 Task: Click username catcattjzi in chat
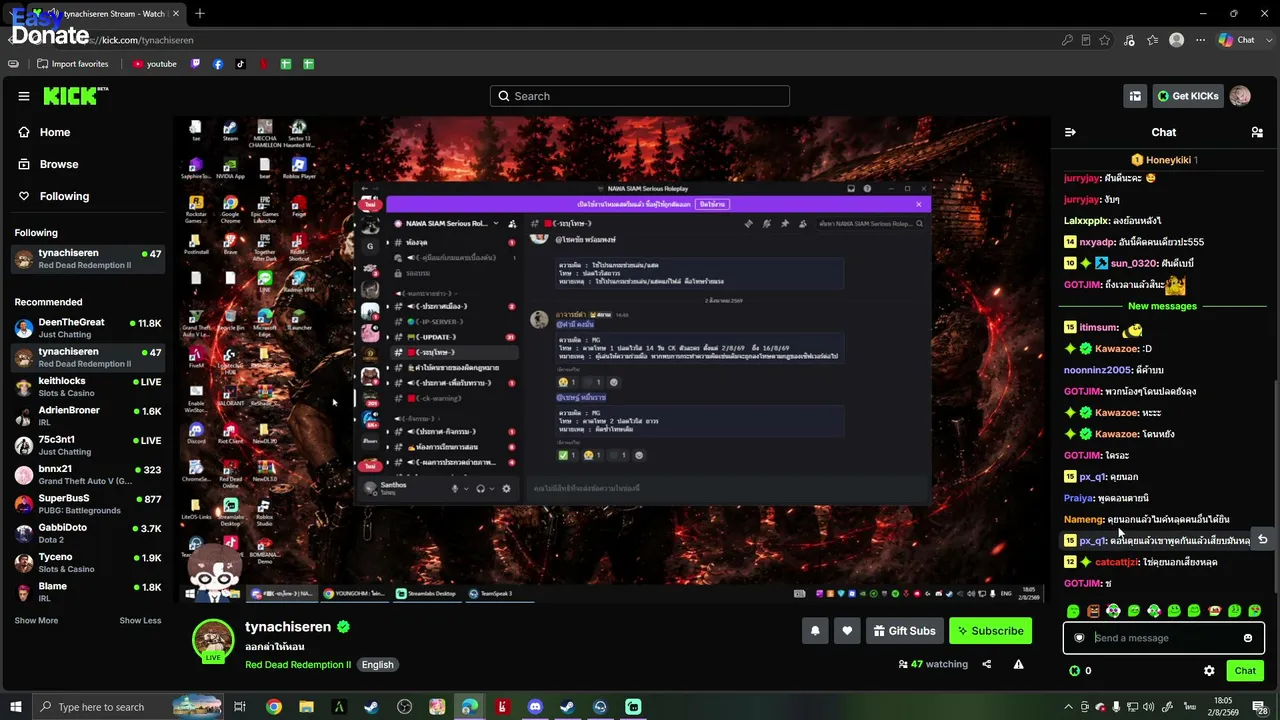point(1117,562)
